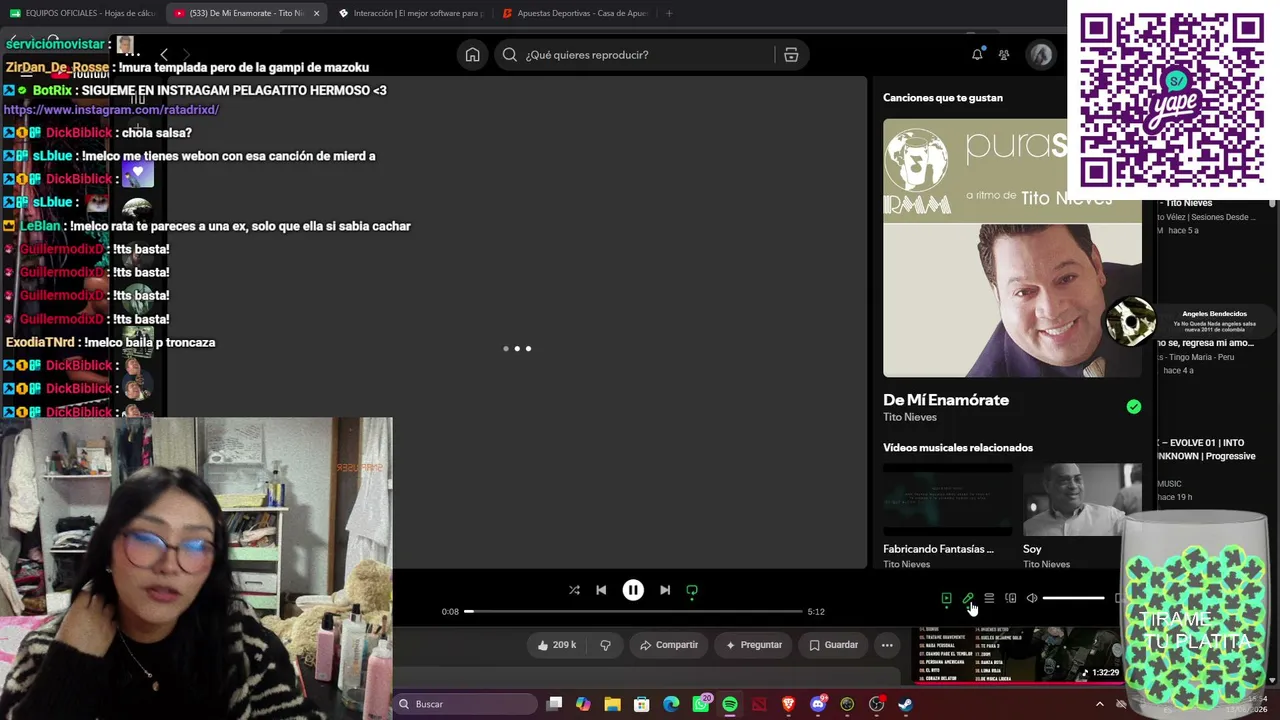
Task: Open the 1:32:29 recommended video thumbnail
Action: pos(1020,655)
